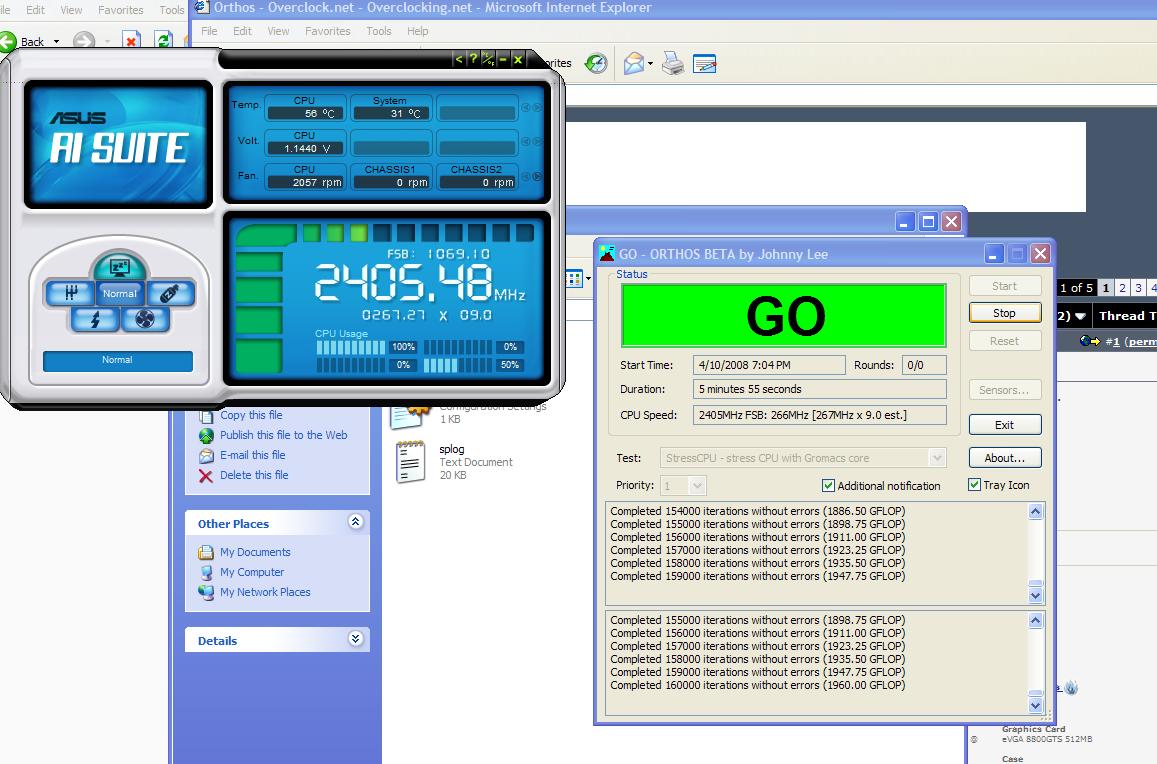Screen dimensions: 1157x764
Task: Click the Reset button in Orthos
Action: [1004, 341]
